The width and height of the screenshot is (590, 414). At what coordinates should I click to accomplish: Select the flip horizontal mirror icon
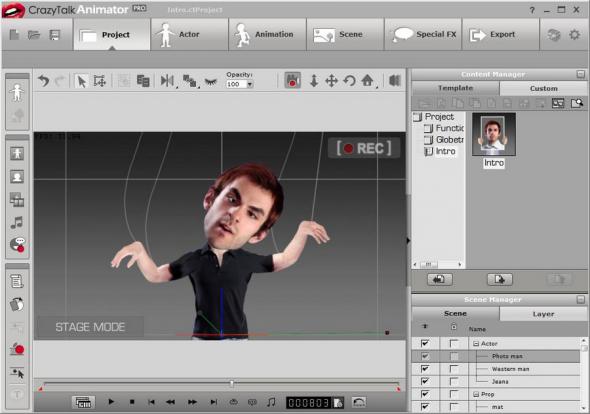click(x=167, y=81)
